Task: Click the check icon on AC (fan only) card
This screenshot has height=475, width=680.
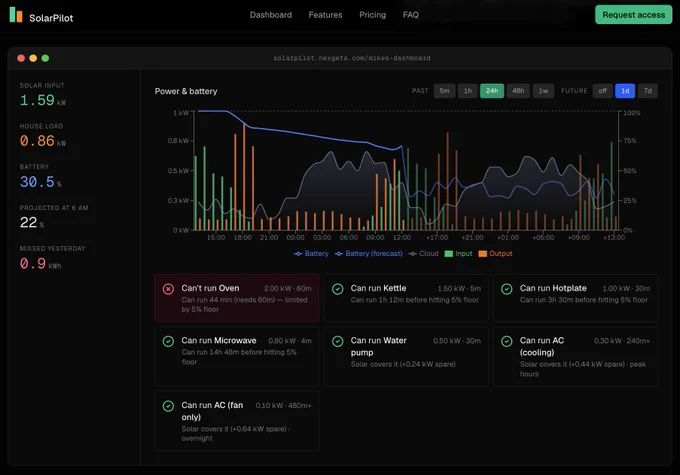Action: [x=168, y=406]
